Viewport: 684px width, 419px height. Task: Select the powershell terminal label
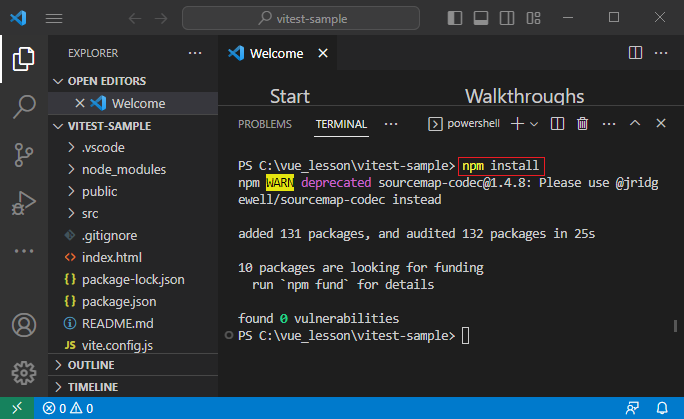pyautogui.click(x=464, y=124)
